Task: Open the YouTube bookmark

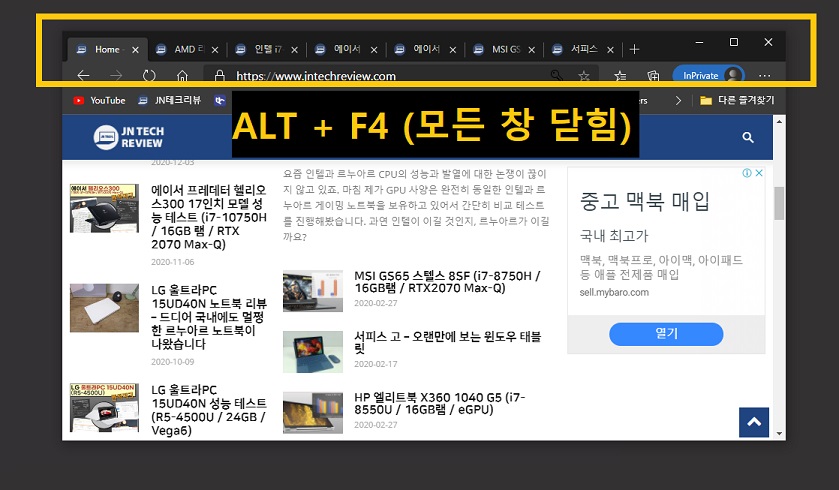Action: pos(100,100)
